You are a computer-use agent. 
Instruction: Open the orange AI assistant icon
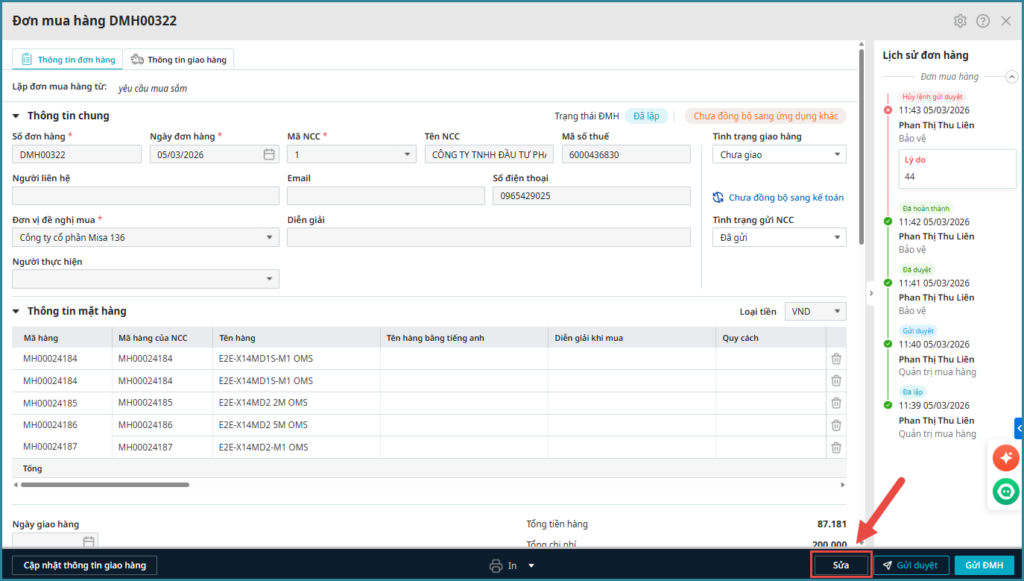point(1005,458)
